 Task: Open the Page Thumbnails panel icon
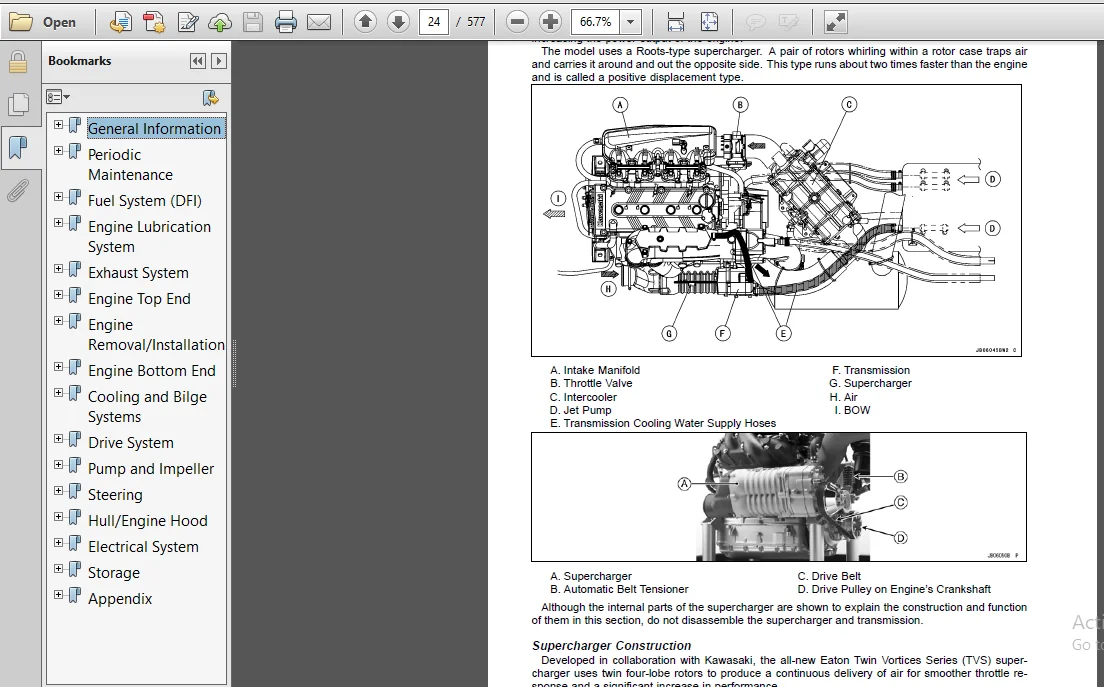click(x=18, y=104)
